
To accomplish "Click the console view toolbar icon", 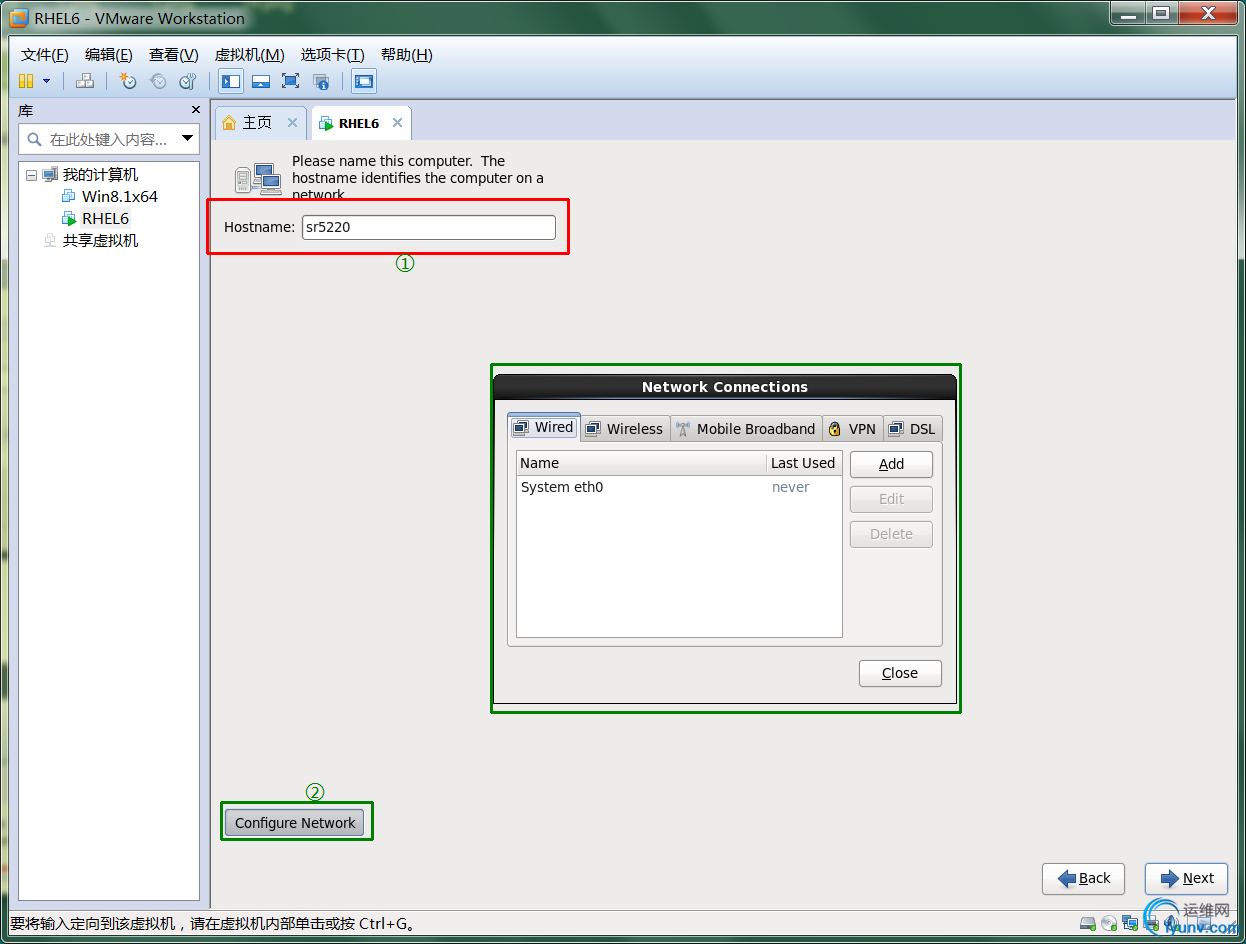I will click(364, 81).
